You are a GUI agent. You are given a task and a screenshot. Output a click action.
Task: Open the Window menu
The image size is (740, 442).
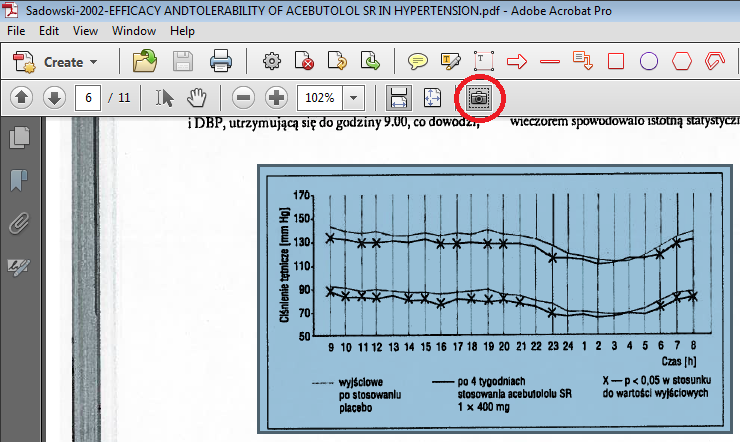click(133, 31)
